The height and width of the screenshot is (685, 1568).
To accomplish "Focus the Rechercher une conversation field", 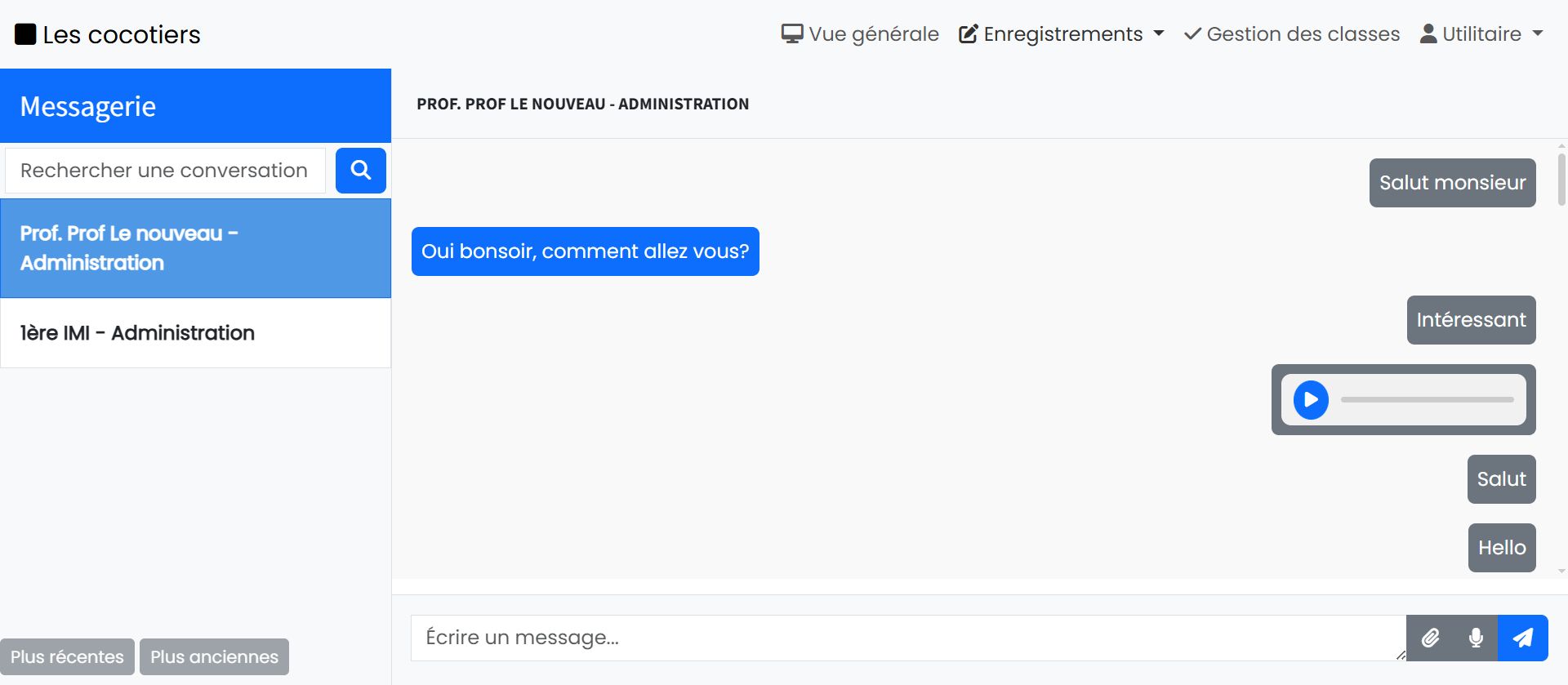I will pos(165,171).
